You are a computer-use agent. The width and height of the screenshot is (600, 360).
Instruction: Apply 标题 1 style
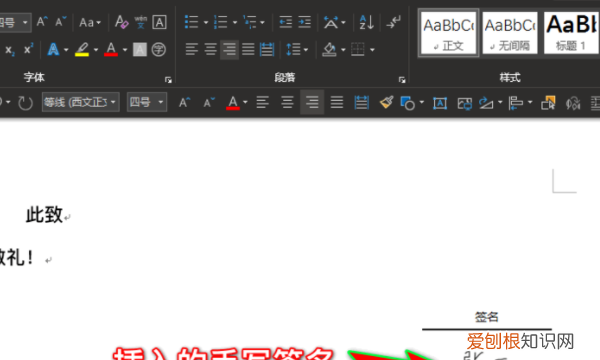[571, 33]
